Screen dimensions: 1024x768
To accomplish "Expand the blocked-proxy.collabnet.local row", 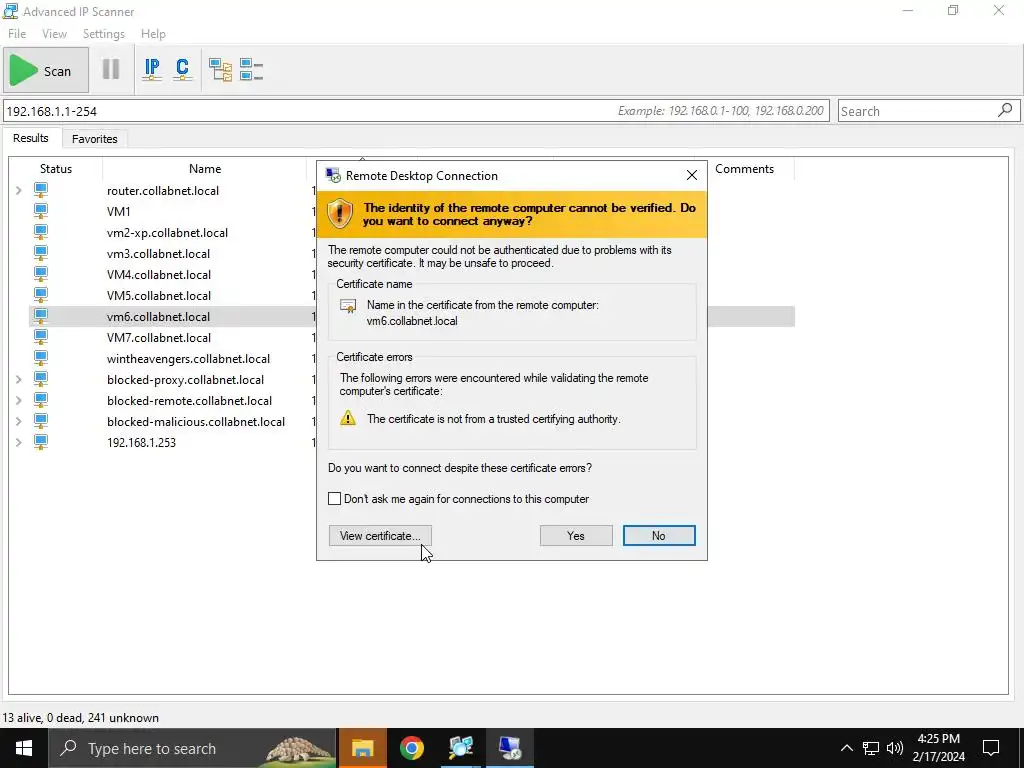I will (x=18, y=379).
